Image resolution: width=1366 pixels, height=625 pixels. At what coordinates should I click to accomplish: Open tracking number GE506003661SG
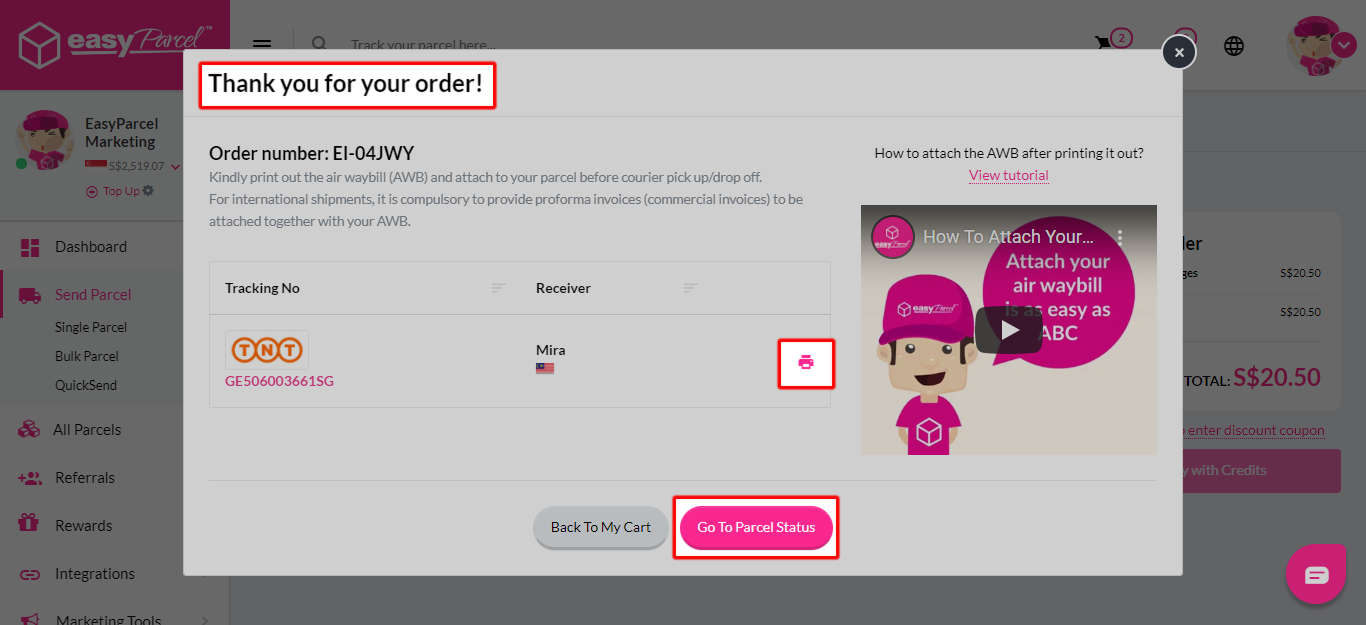(279, 381)
